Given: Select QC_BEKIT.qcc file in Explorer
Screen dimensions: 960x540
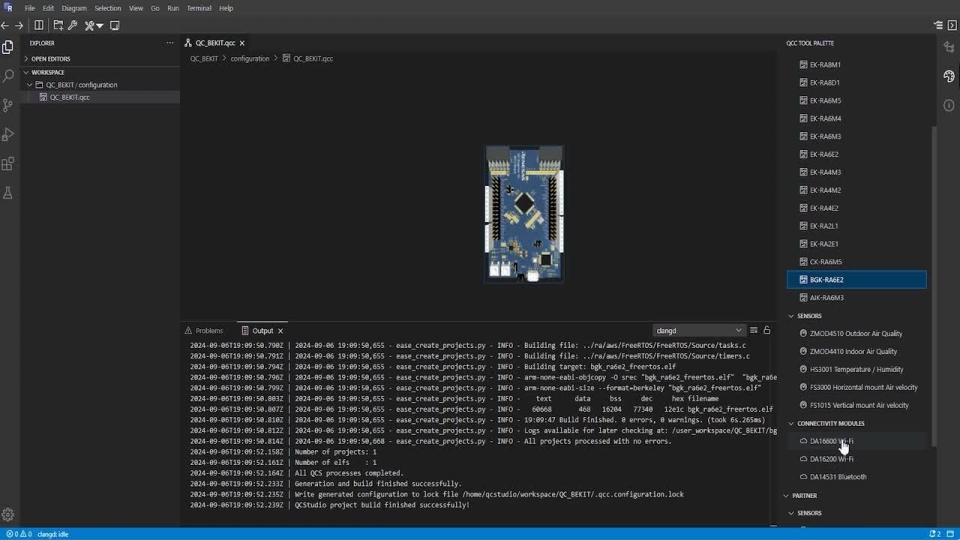Looking at the screenshot, I should [x=69, y=98].
